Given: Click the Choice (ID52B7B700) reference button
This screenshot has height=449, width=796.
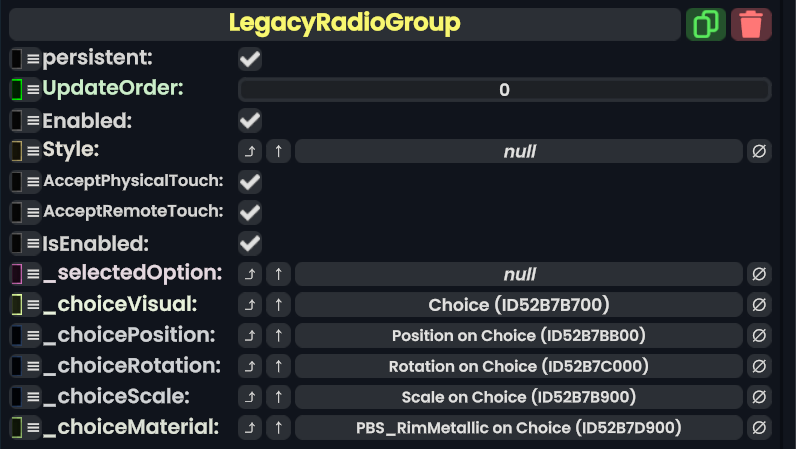Looking at the screenshot, I should coord(519,305).
